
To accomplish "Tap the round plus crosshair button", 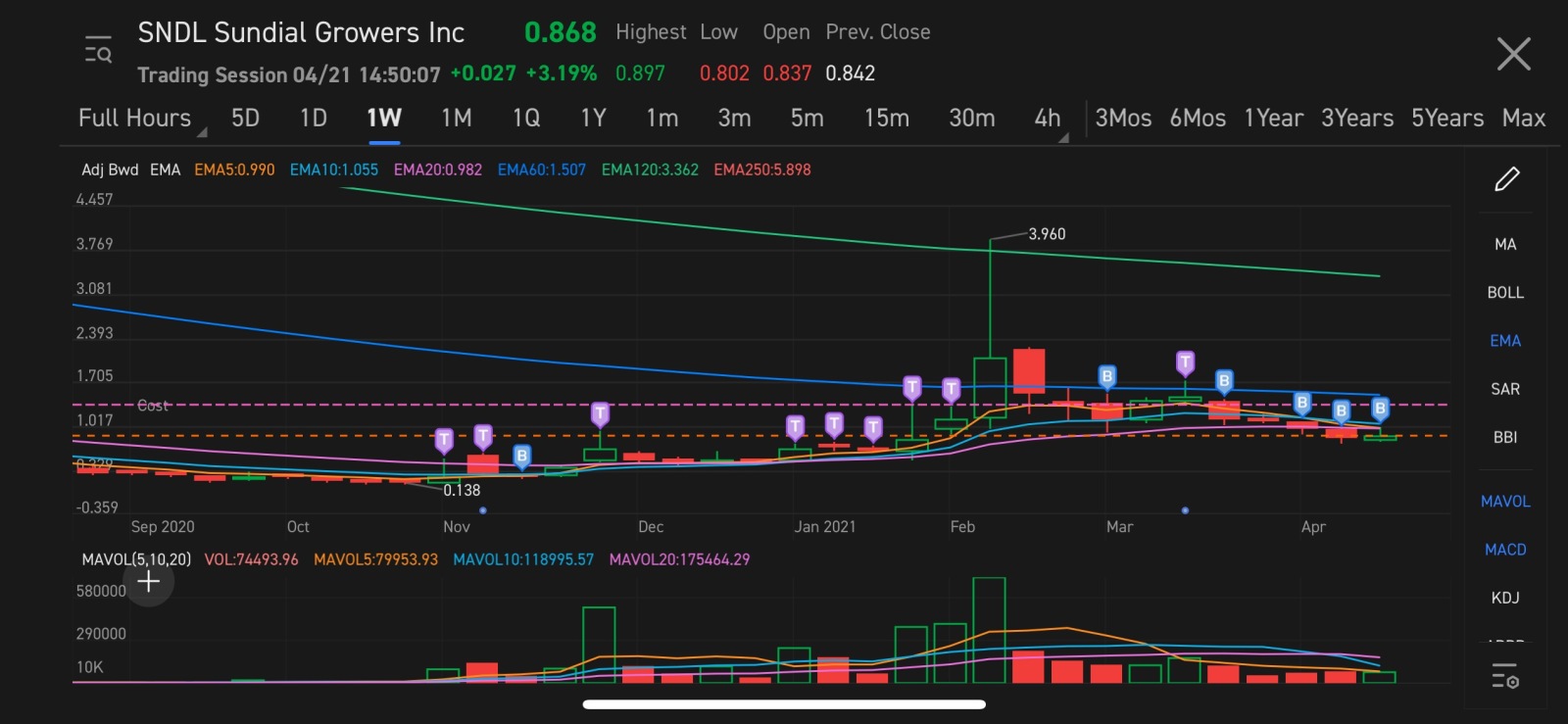I will pyautogui.click(x=149, y=582).
